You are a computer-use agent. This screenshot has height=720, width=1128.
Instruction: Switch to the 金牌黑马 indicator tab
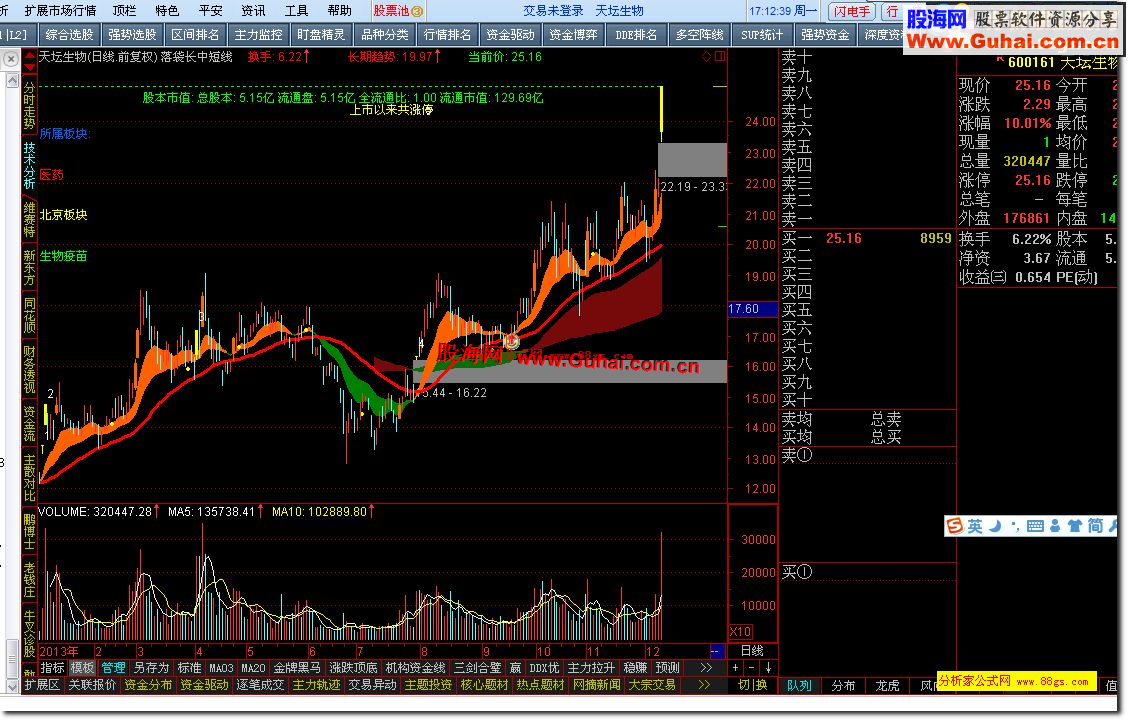click(297, 667)
